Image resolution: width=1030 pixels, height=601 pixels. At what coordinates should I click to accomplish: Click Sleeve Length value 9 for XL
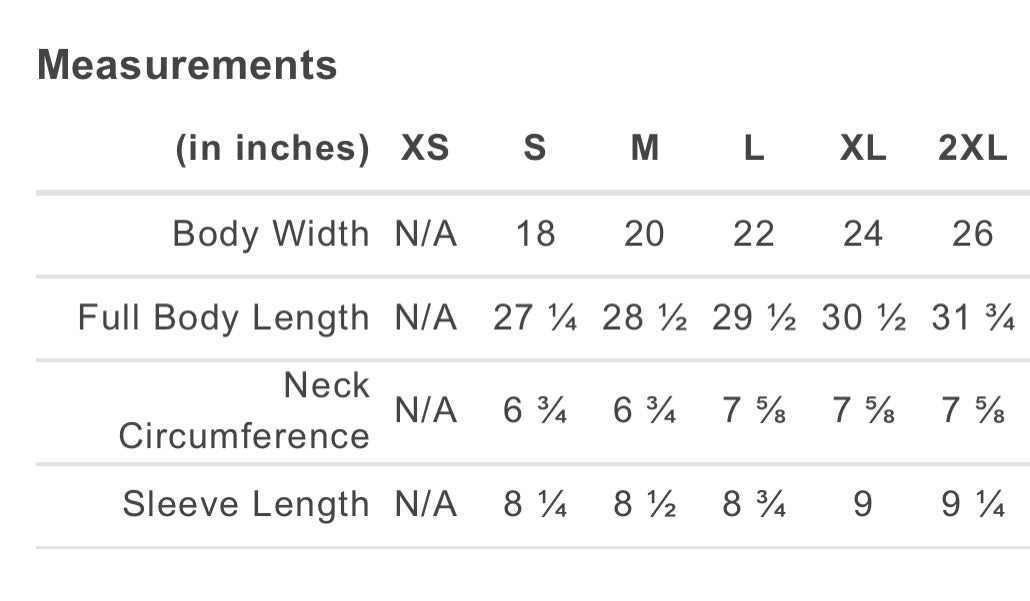[863, 504]
